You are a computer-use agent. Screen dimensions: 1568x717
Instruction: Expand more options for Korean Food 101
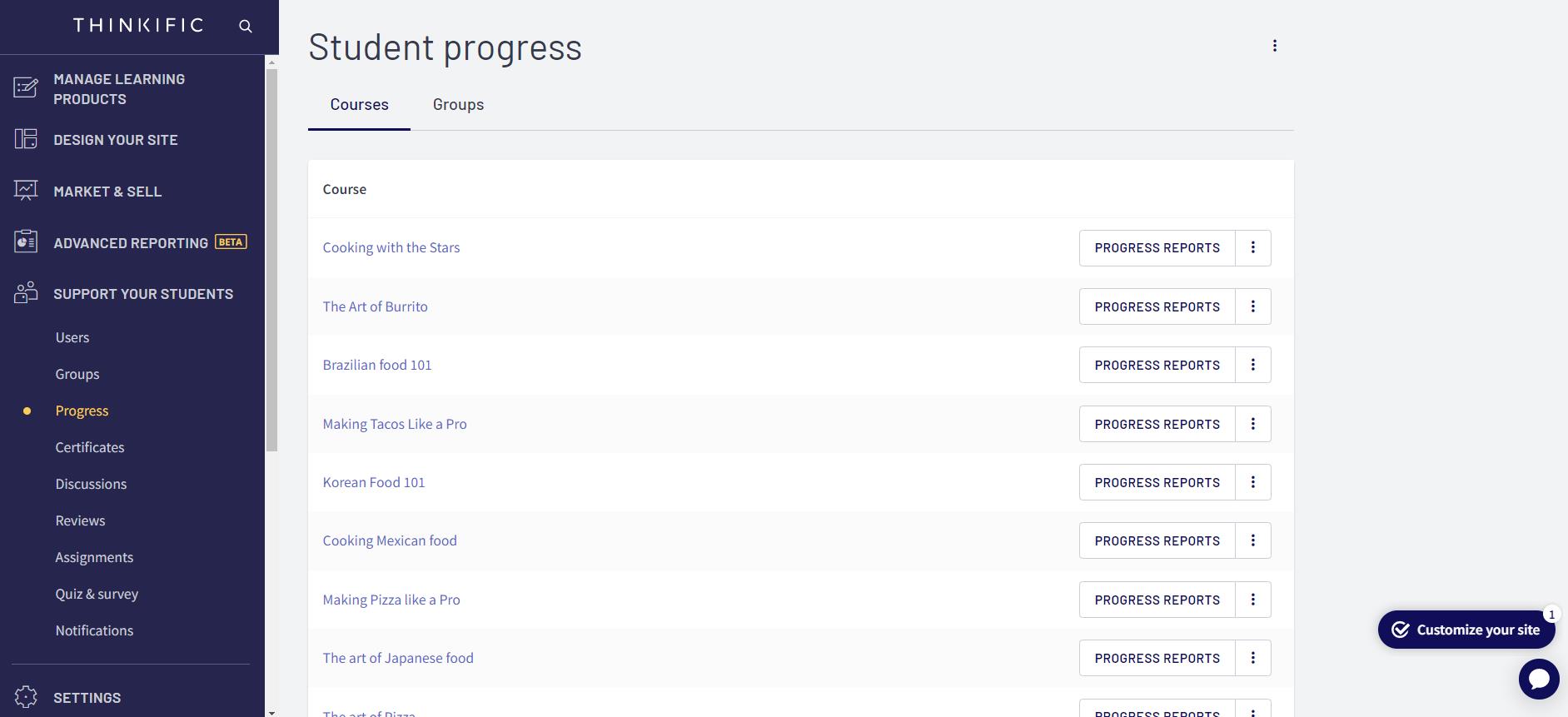pos(1252,482)
